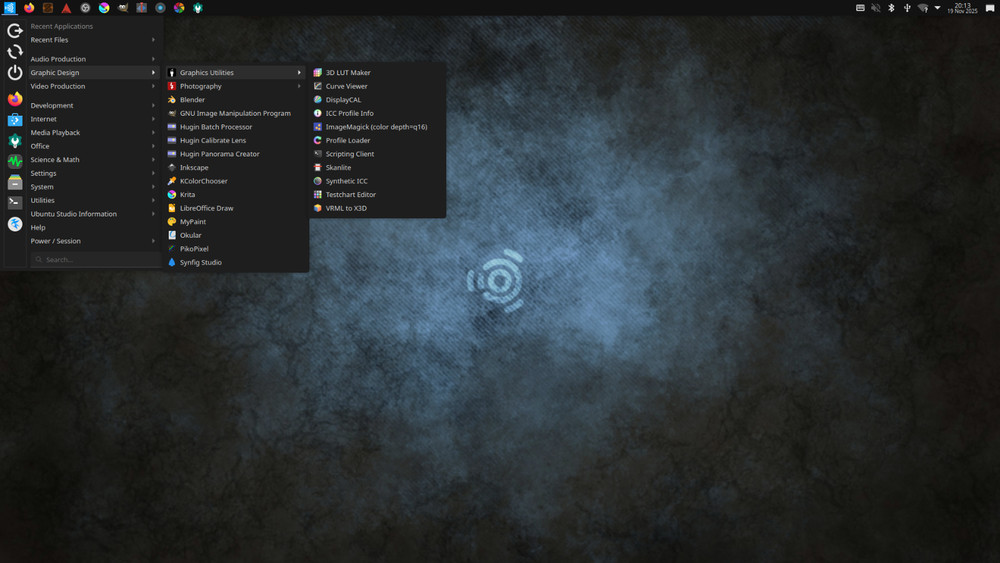
Task: Show hidden system tray icons arrow
Action: pyautogui.click(x=938, y=8)
